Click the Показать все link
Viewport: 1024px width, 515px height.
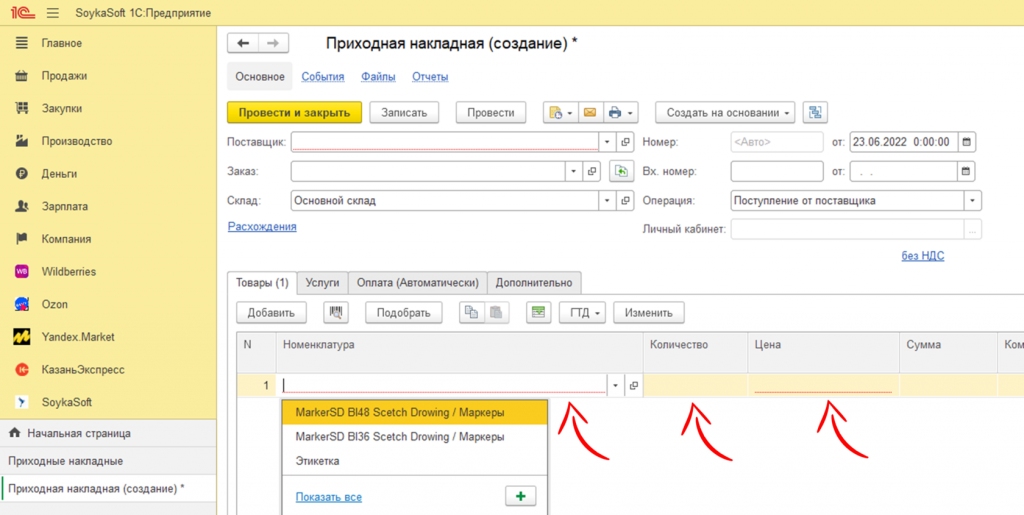(x=329, y=497)
